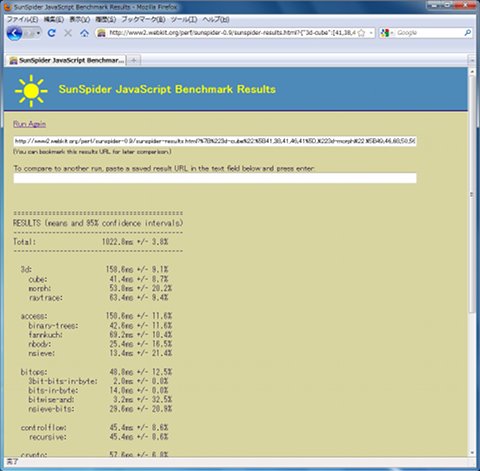Click the 3d: category result row
480x471 pixels.
click(x=94, y=269)
